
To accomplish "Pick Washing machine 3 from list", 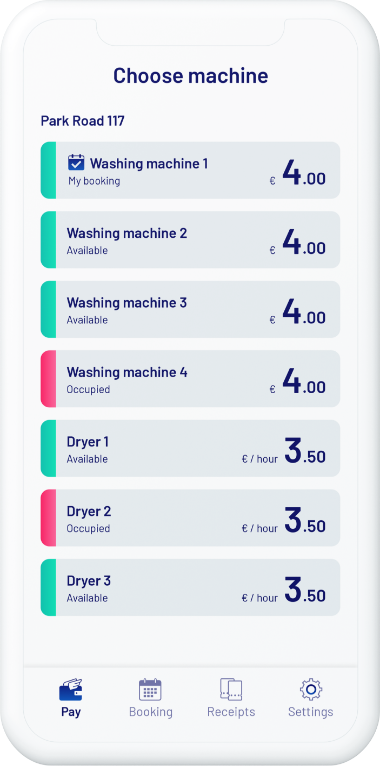I will coord(190,309).
